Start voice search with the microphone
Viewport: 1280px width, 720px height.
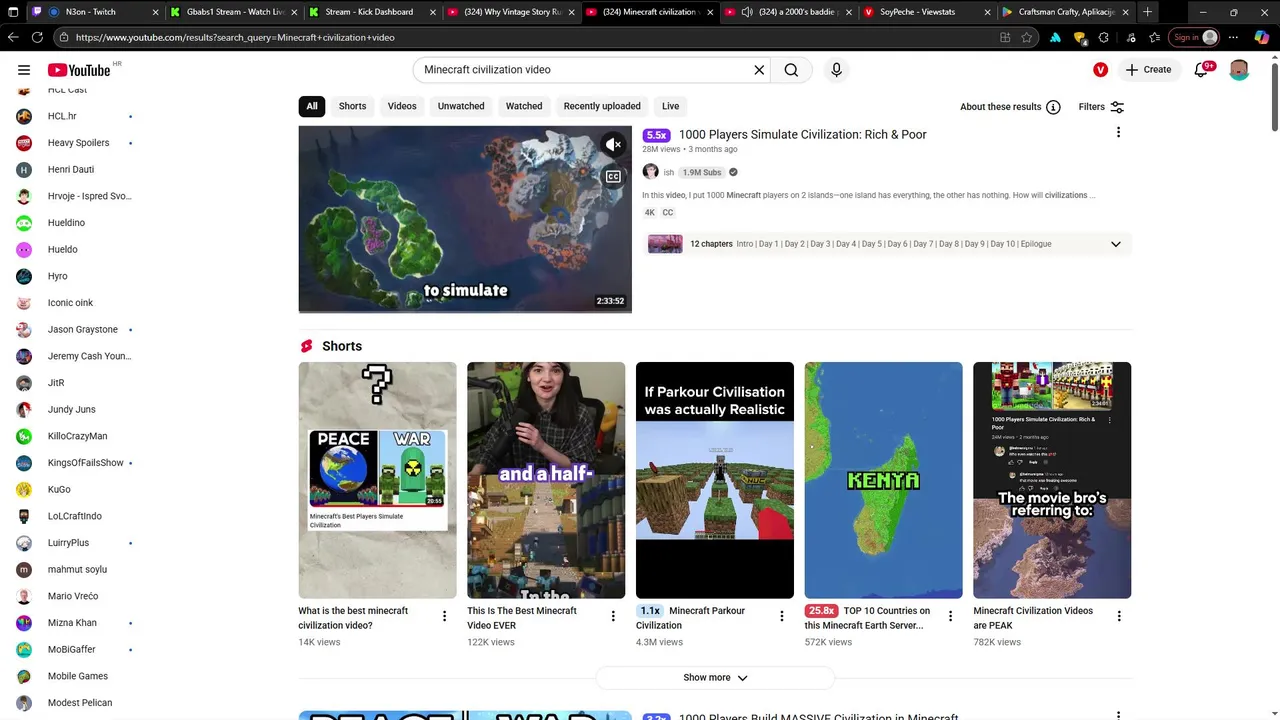coord(837,70)
